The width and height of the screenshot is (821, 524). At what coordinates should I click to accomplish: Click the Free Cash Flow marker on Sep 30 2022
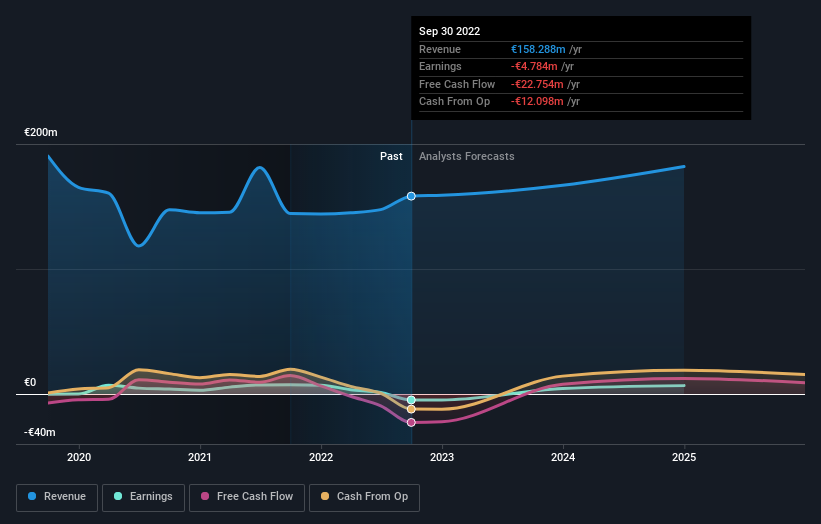click(411, 422)
